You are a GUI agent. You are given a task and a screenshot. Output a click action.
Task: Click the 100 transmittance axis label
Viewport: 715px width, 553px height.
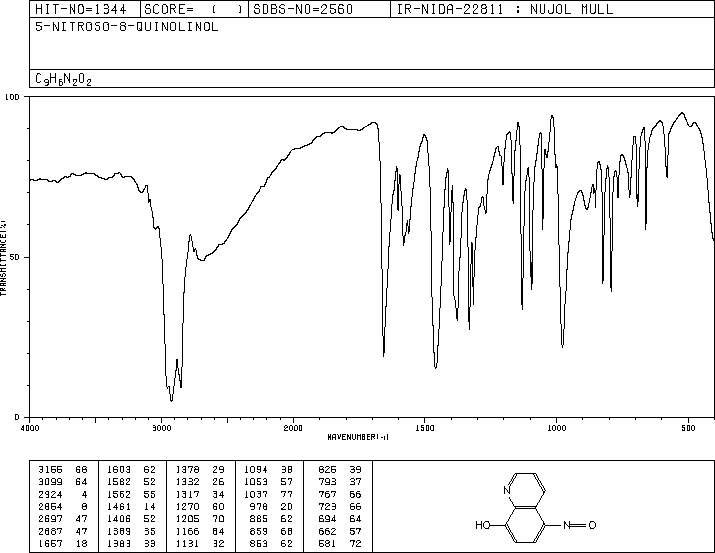coord(12,97)
